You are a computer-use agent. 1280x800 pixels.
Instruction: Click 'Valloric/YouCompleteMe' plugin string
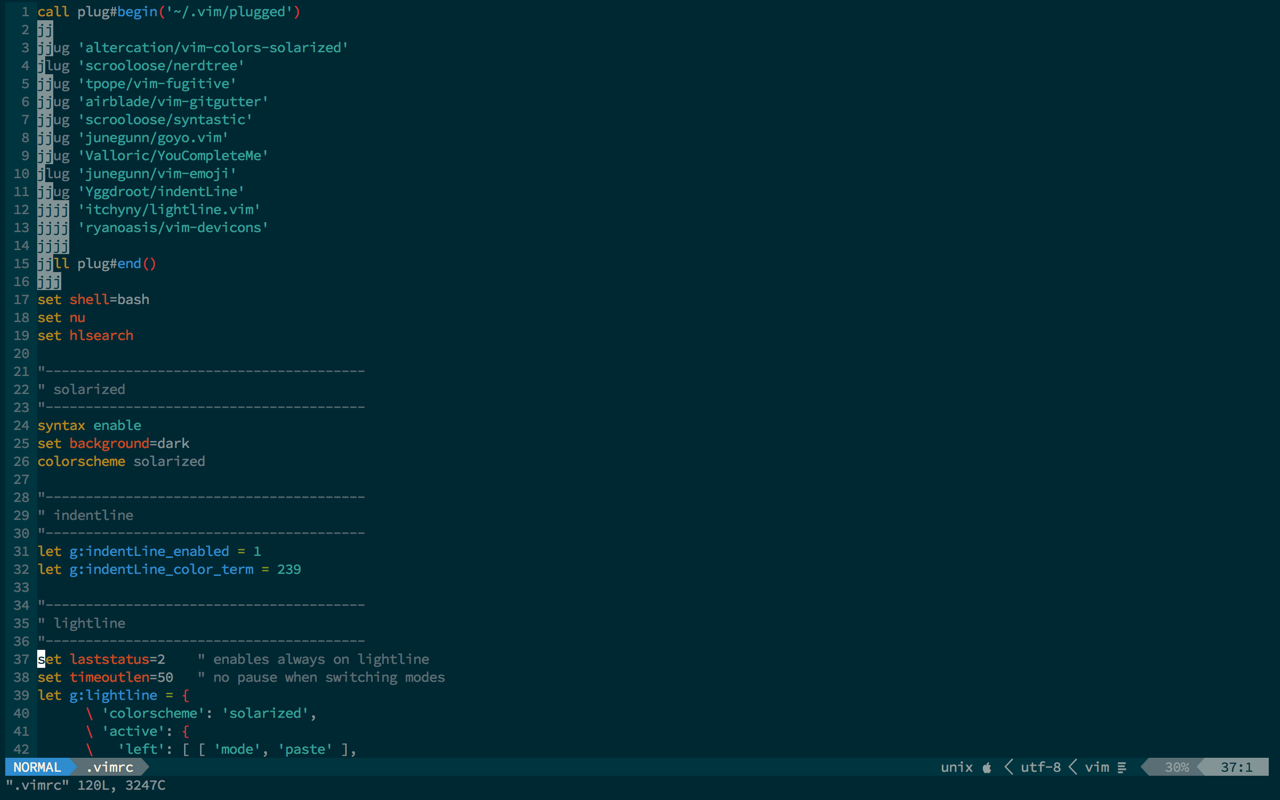coord(174,155)
